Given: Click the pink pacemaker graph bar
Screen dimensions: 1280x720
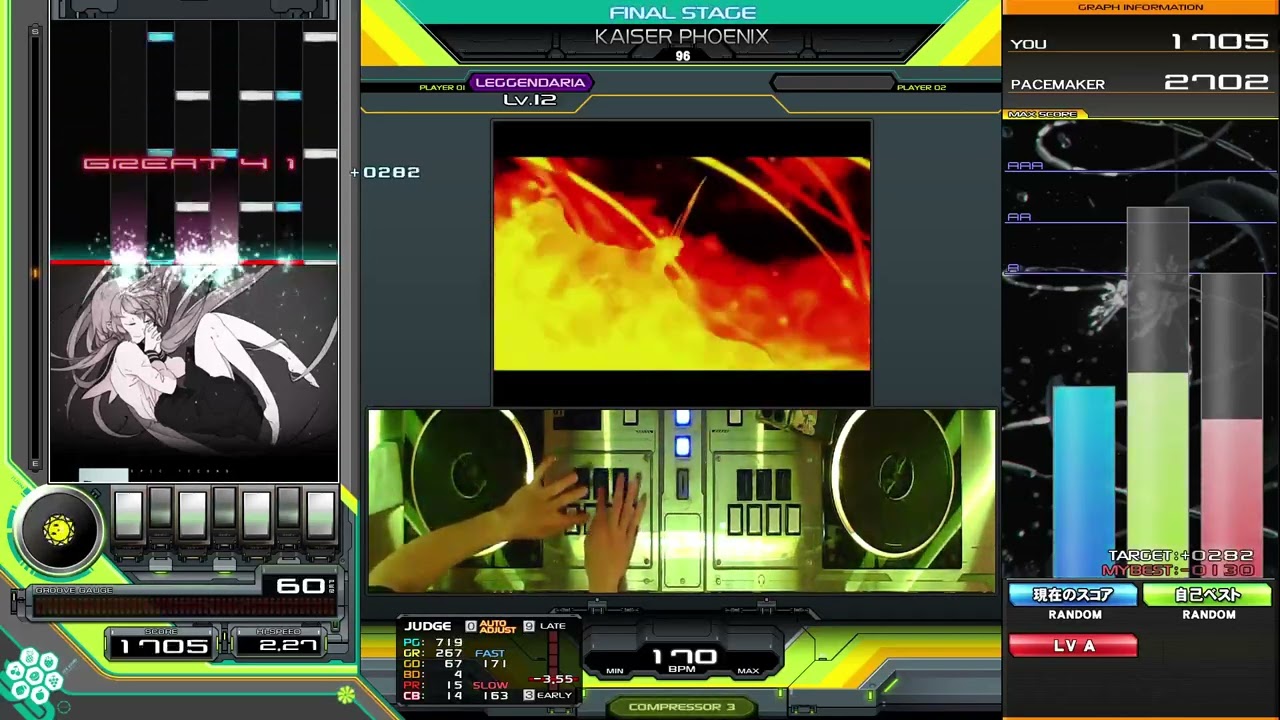Looking at the screenshot, I should (x=1232, y=498).
